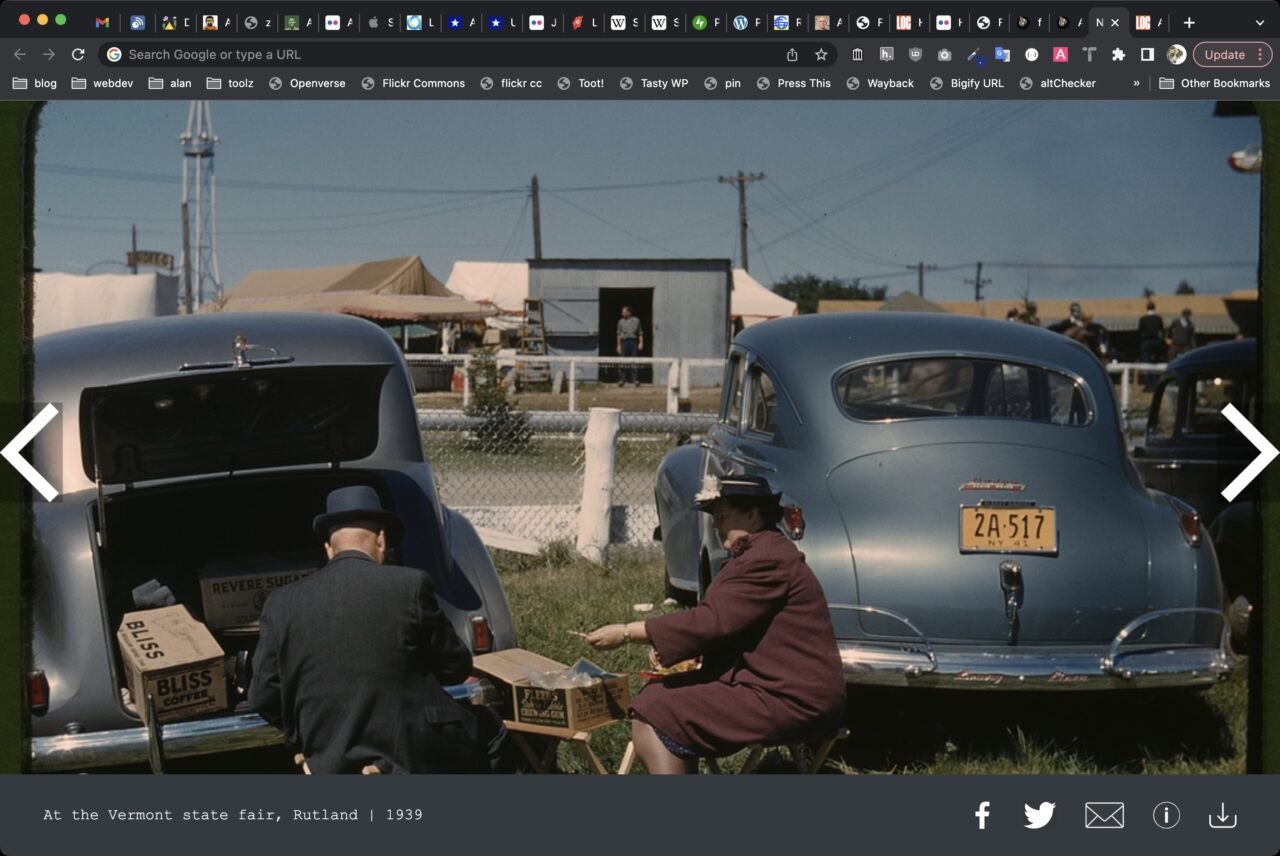Image resolution: width=1280 pixels, height=856 pixels.
Task: Open the Other Bookmarks folder
Action: 1214,83
